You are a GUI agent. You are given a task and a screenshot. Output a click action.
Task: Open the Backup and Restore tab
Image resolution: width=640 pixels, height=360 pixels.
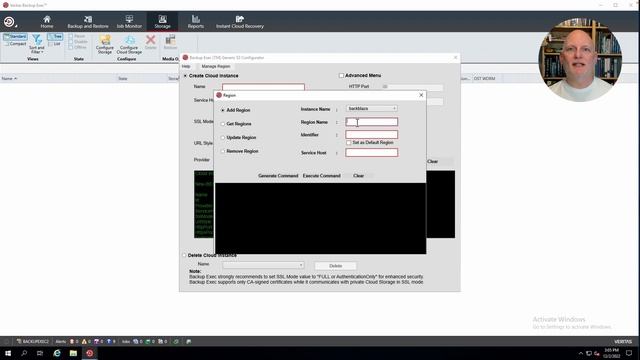[88, 22]
